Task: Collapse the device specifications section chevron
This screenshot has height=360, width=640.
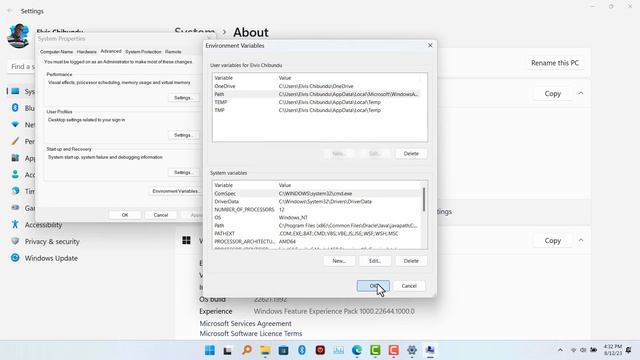Action: pyautogui.click(x=581, y=93)
